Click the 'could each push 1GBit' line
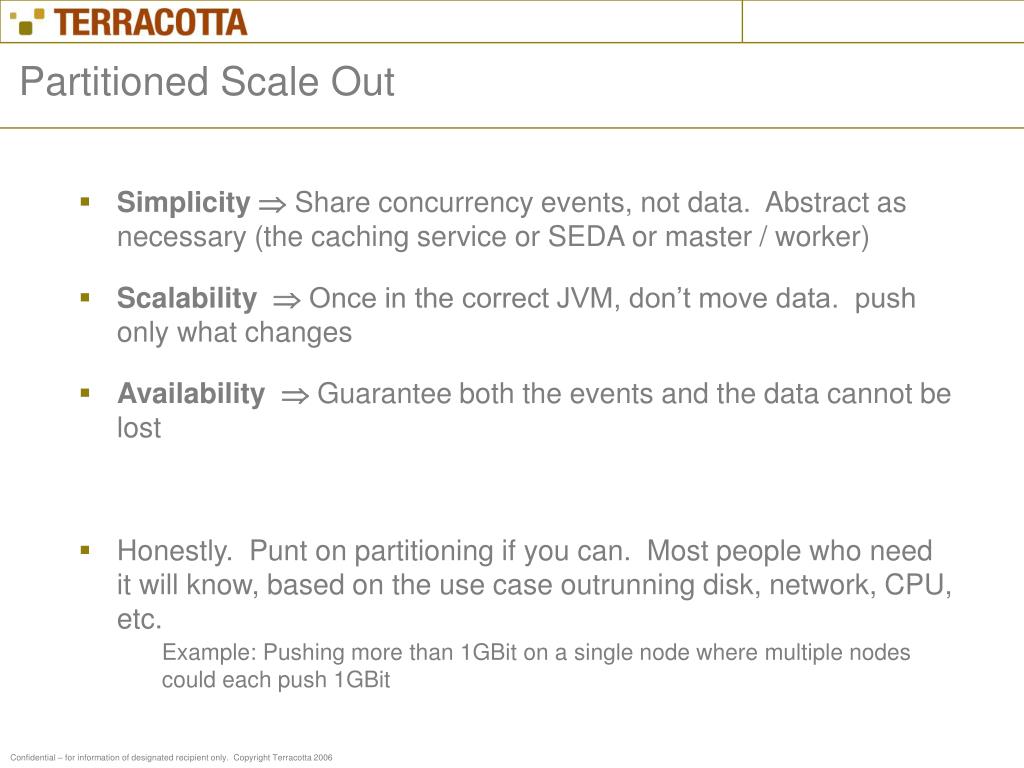1024x768 pixels. tap(276, 680)
